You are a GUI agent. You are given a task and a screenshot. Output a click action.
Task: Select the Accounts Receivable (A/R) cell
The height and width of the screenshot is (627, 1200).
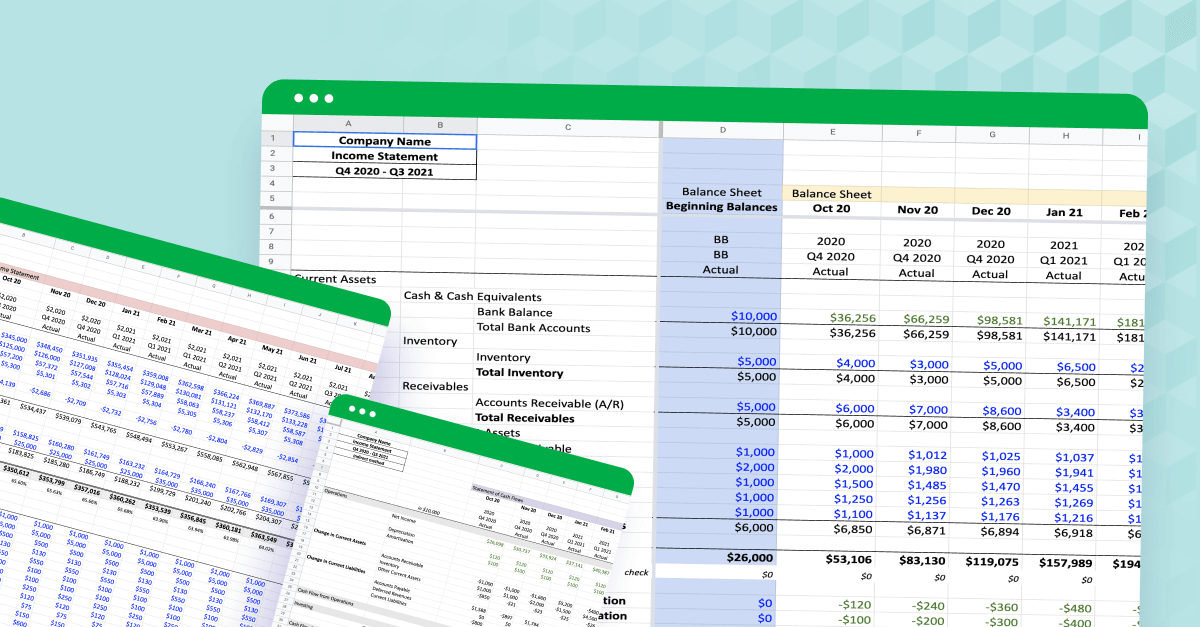pyautogui.click(x=548, y=403)
